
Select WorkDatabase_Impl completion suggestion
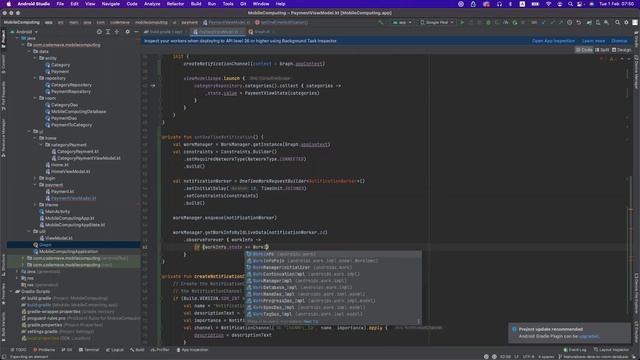[x=333, y=287]
